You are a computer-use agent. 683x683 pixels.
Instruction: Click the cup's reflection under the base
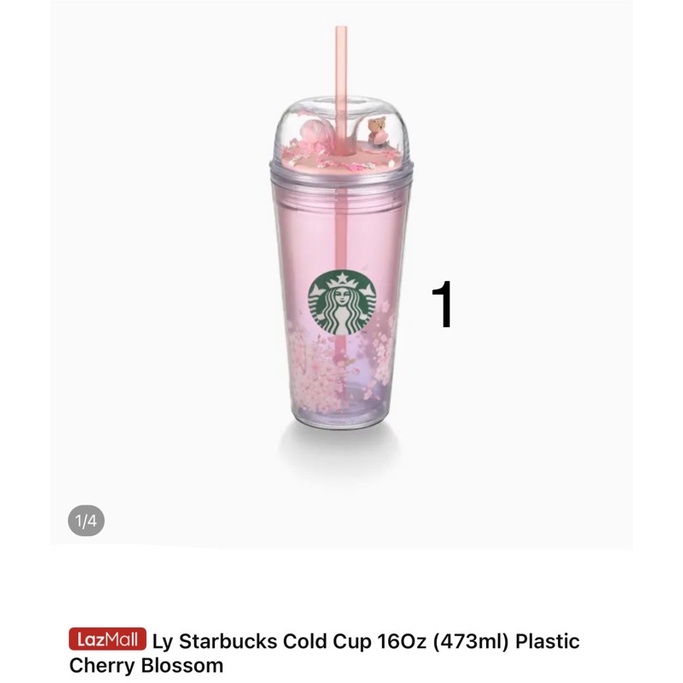340,449
